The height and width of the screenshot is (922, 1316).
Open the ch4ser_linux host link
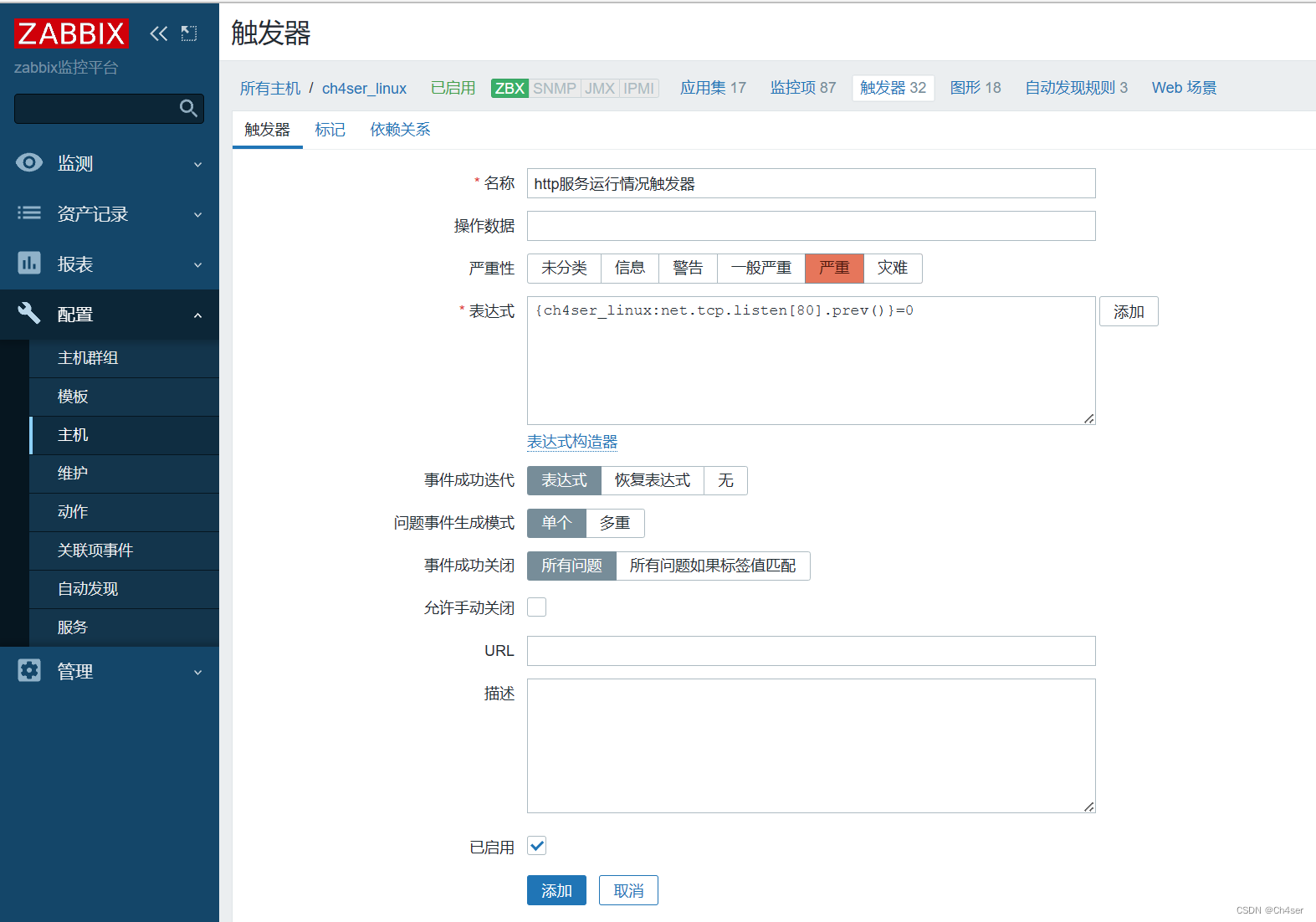point(364,88)
